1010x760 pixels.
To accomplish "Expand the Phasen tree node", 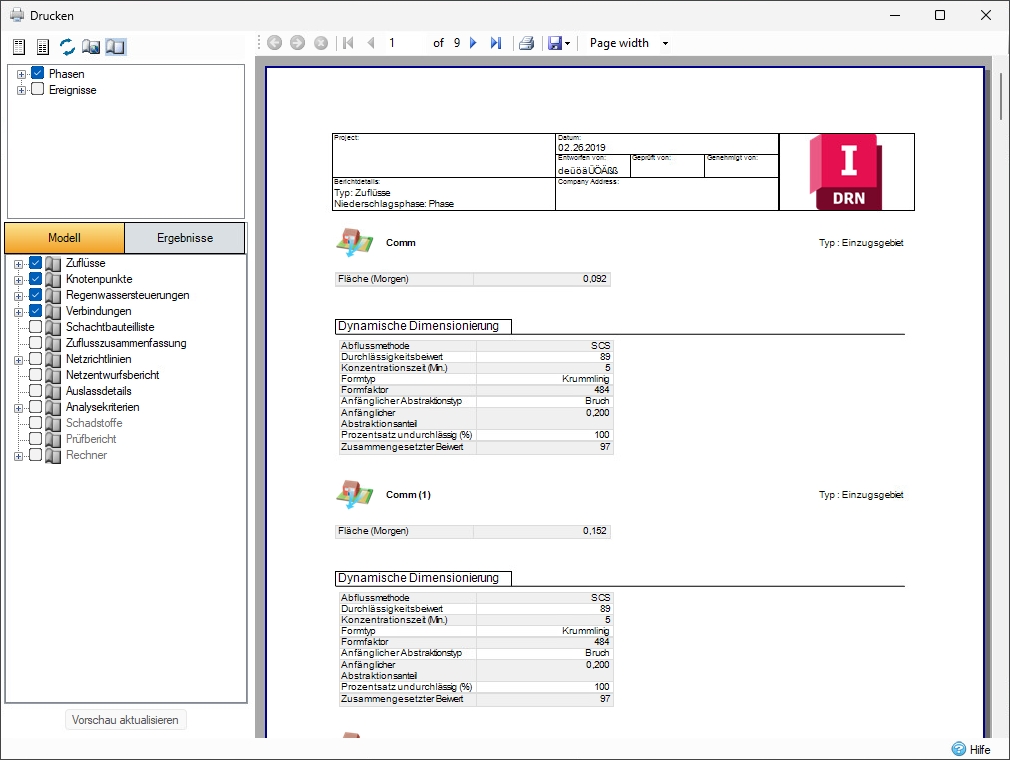I will [21, 74].
